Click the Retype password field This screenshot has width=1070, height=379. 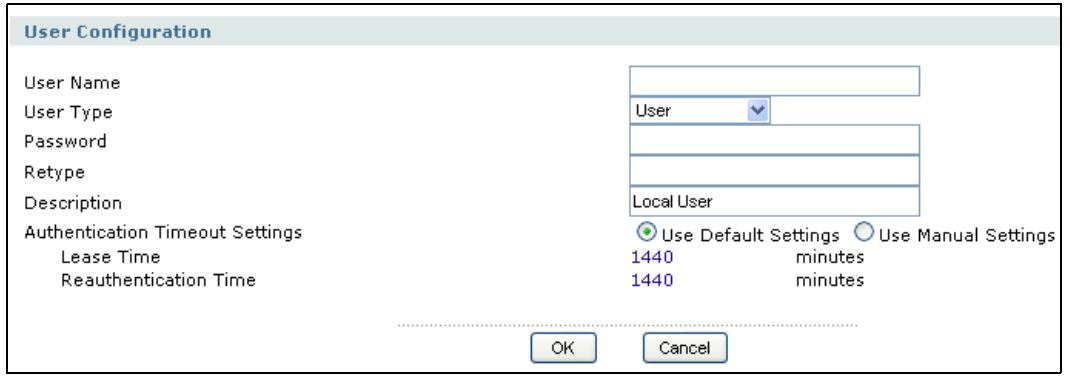pos(775,171)
